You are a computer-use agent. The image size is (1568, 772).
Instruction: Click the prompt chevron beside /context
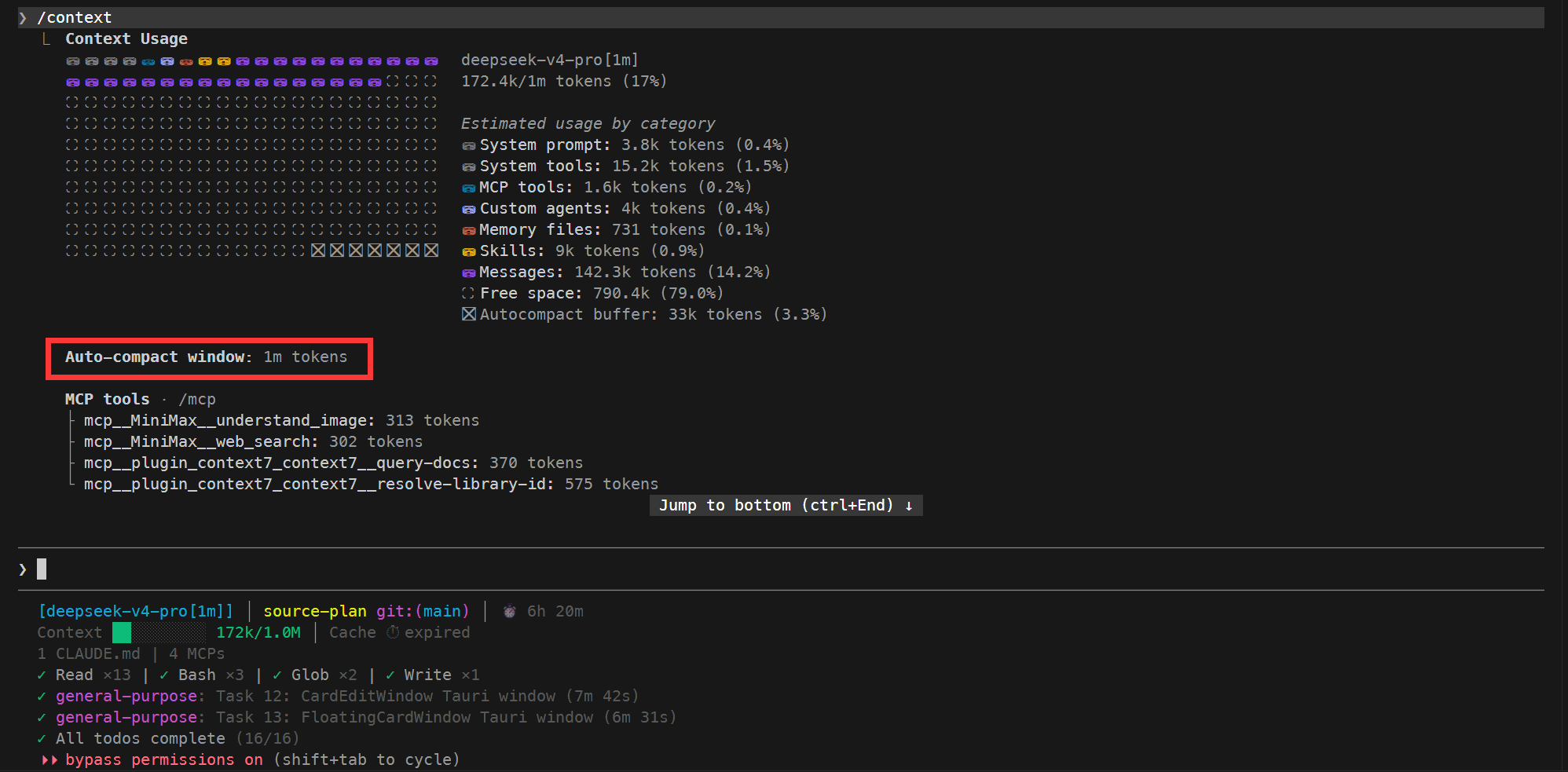point(23,18)
